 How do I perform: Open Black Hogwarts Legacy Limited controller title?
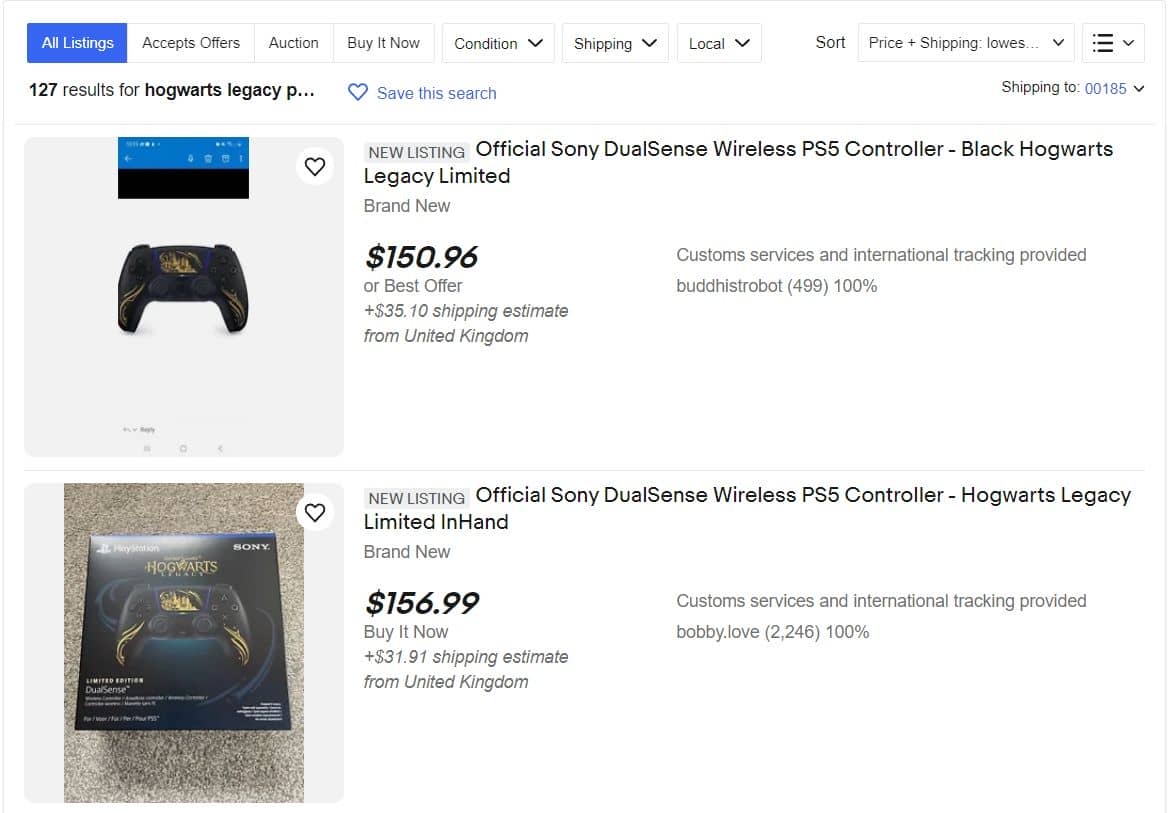(x=738, y=162)
